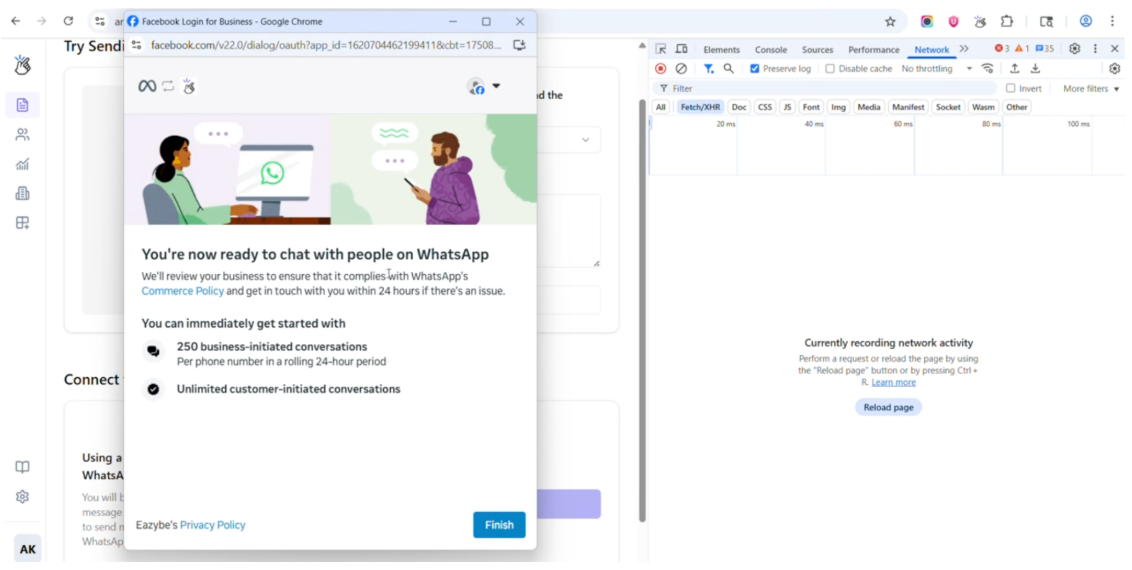Click the browser forward arrow
Image resolution: width=1132 pixels, height=570 pixels.
point(42,22)
